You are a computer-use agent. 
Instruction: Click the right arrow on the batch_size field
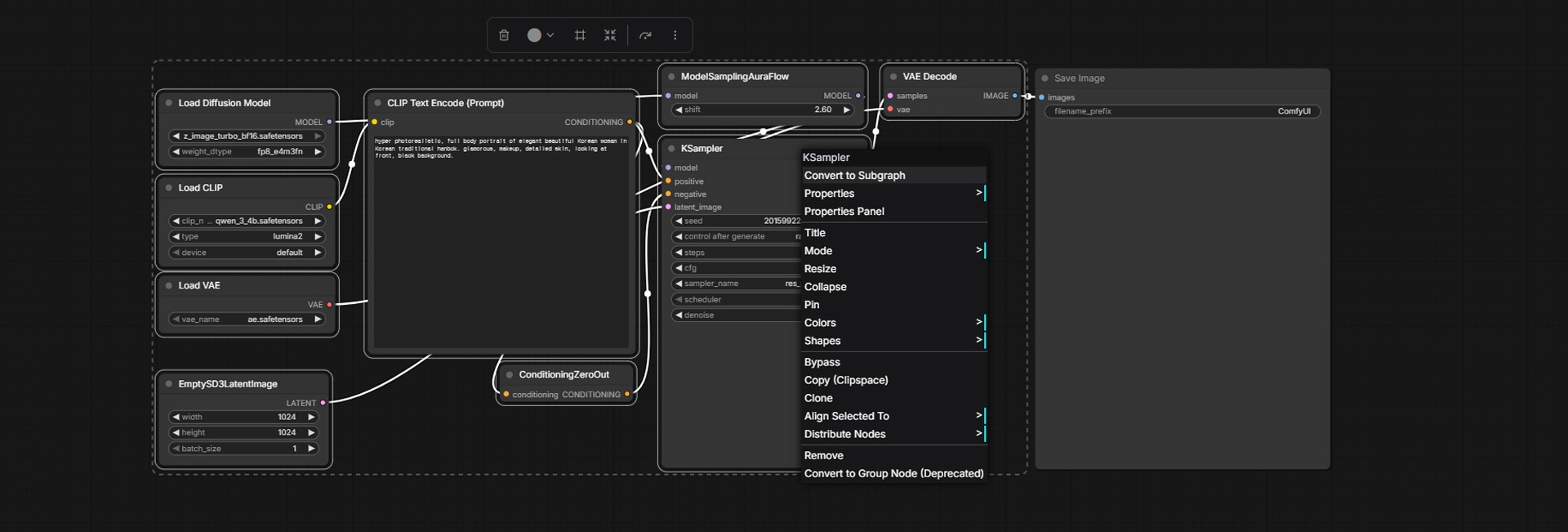pos(311,449)
